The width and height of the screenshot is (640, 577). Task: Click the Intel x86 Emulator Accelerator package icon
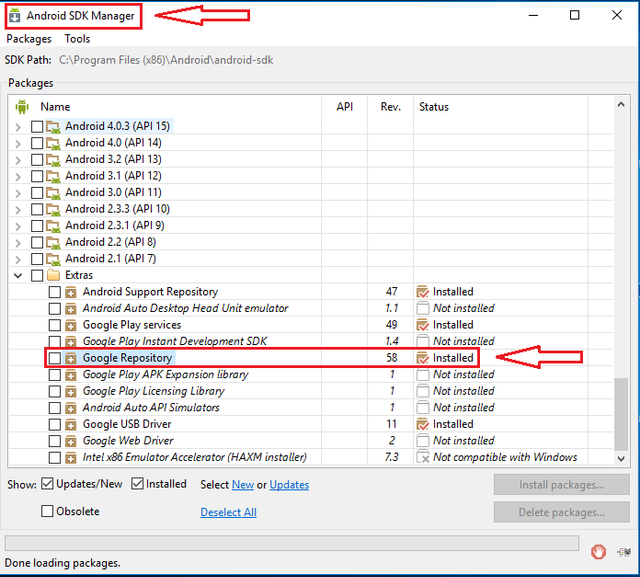(x=71, y=457)
